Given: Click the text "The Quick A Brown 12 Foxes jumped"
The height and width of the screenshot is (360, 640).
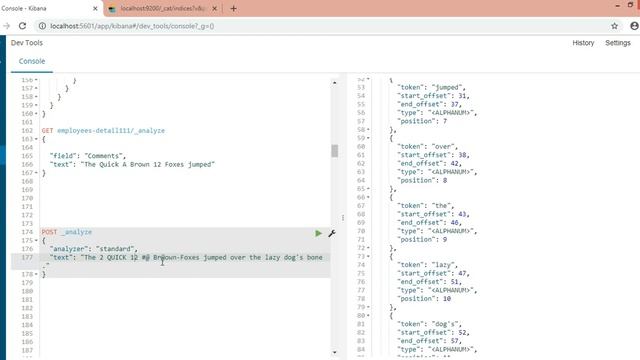Looking at the screenshot, I should tap(148, 164).
